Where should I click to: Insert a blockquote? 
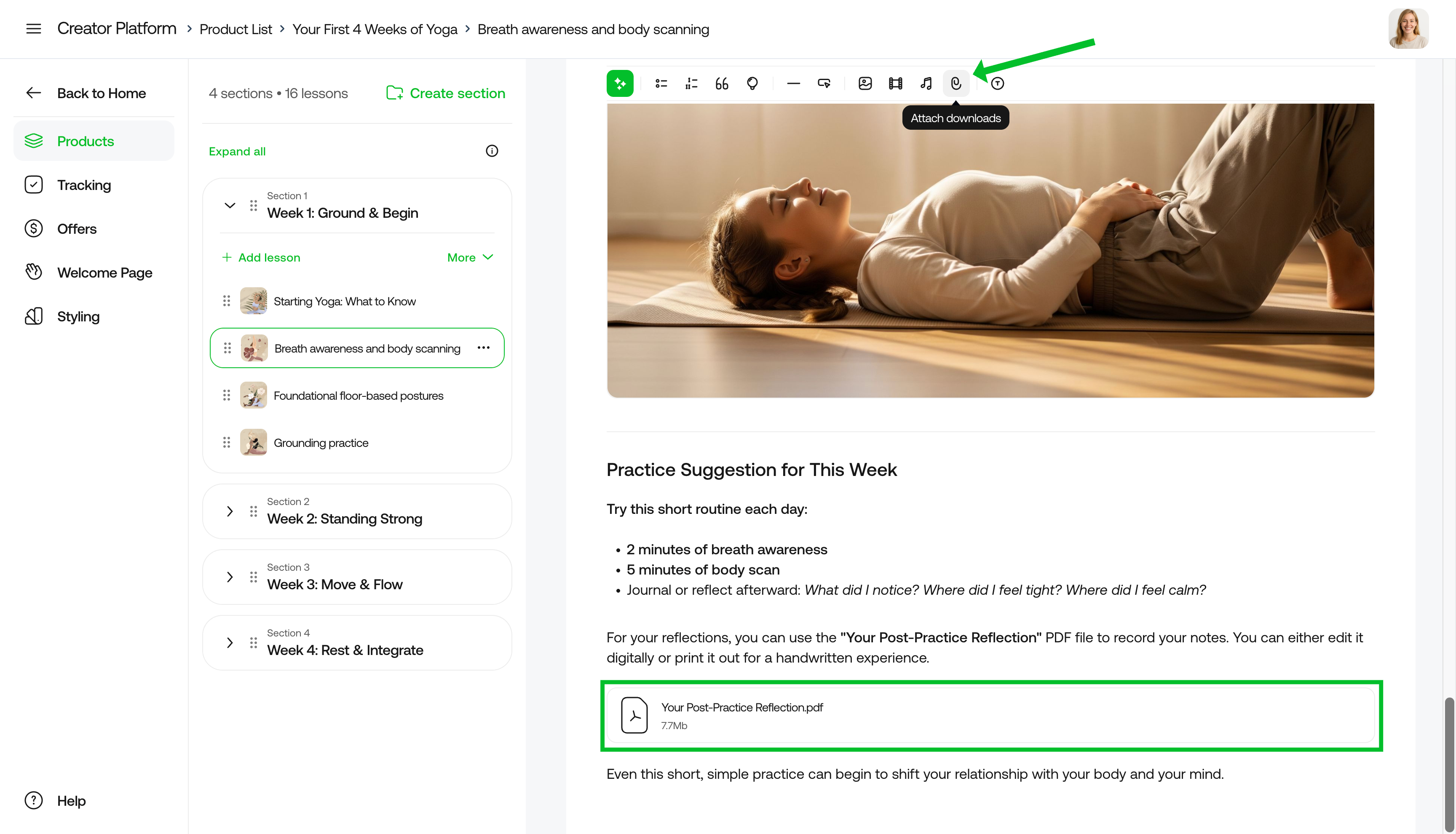[721, 83]
